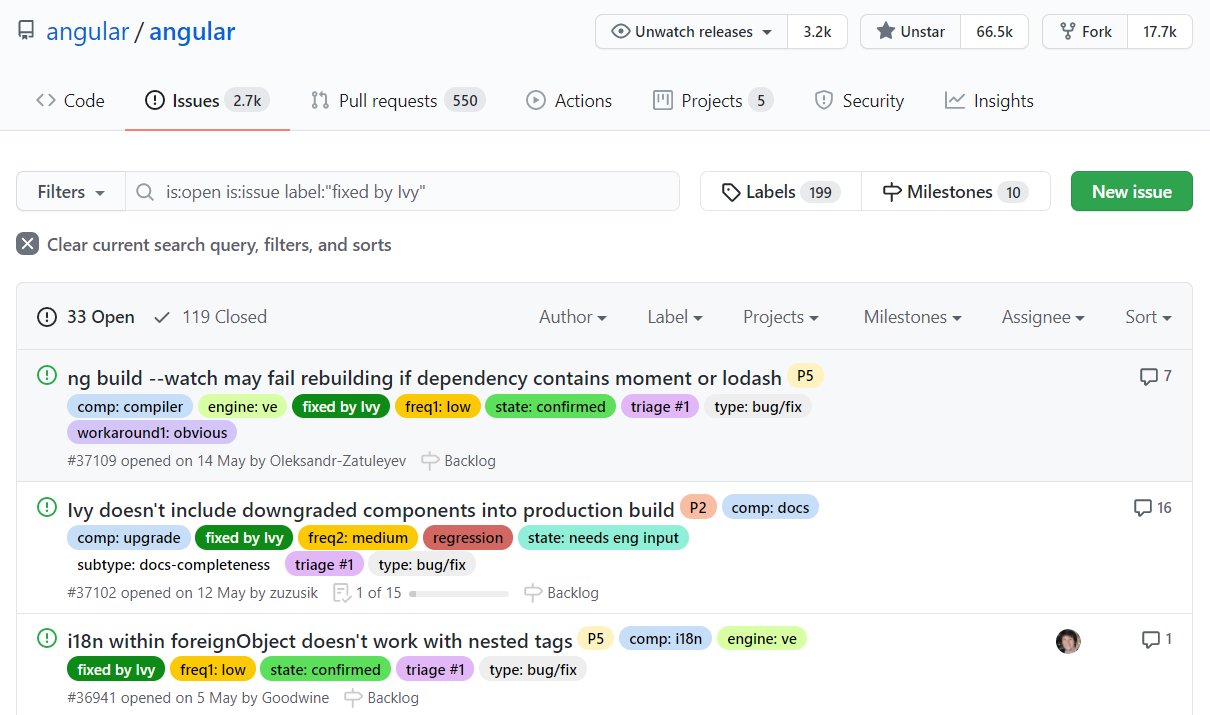
Task: Click the comment icon with 16 comments
Action: [1143, 508]
